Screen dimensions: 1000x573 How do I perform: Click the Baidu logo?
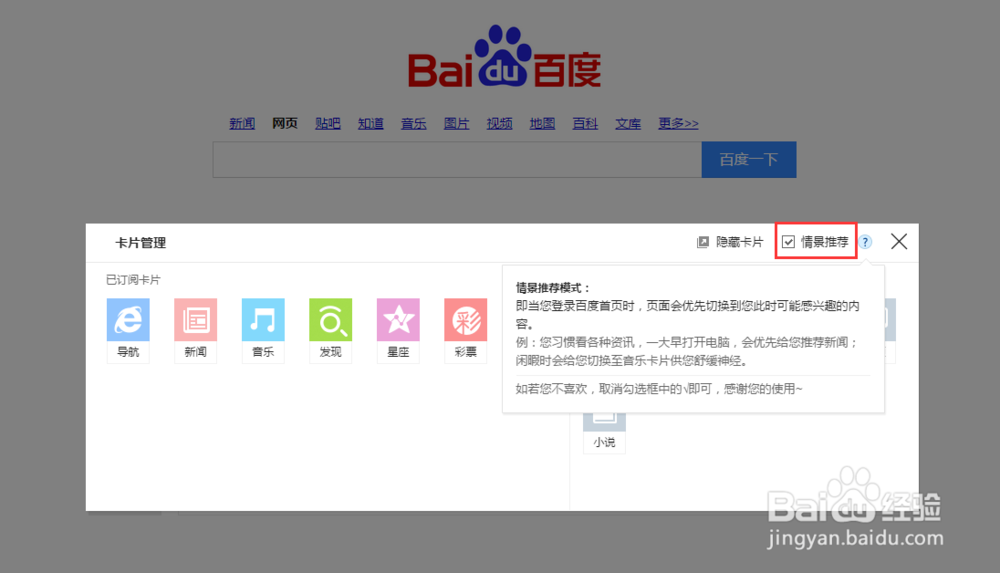point(504,57)
